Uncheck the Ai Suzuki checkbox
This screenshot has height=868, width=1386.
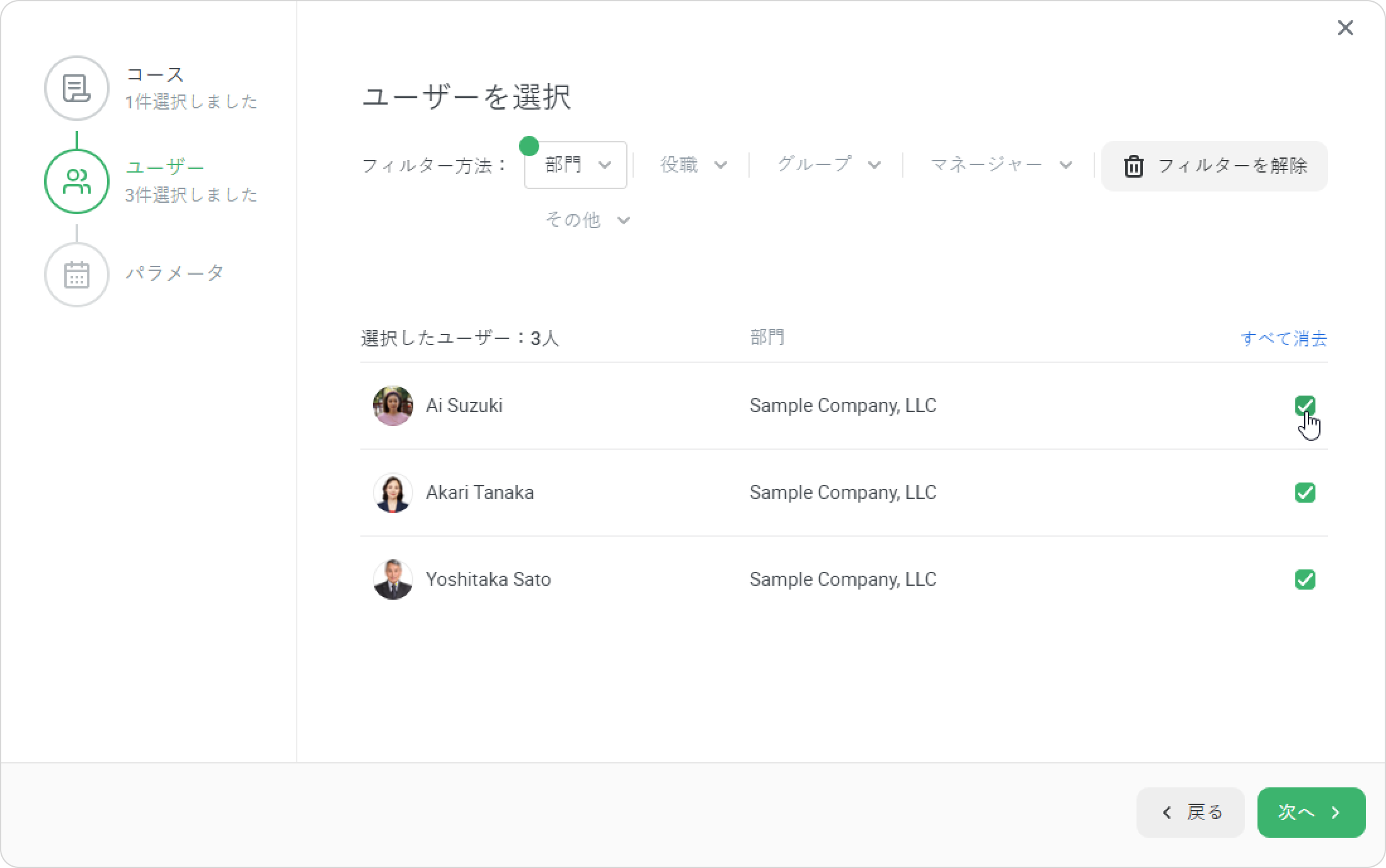[x=1305, y=406]
